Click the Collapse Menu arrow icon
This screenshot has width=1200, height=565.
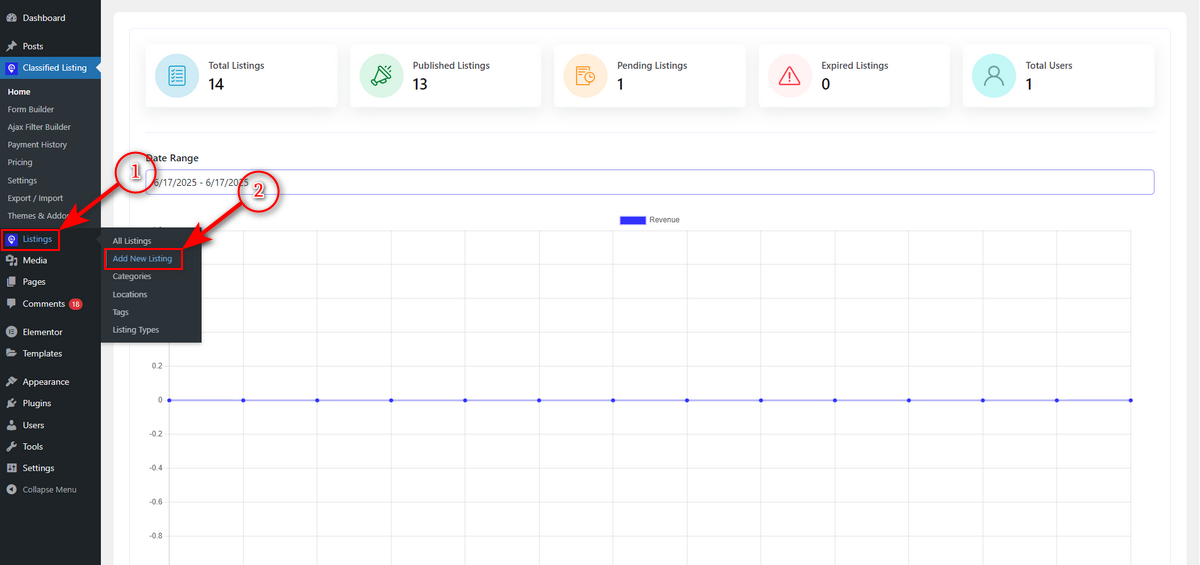click(11, 490)
